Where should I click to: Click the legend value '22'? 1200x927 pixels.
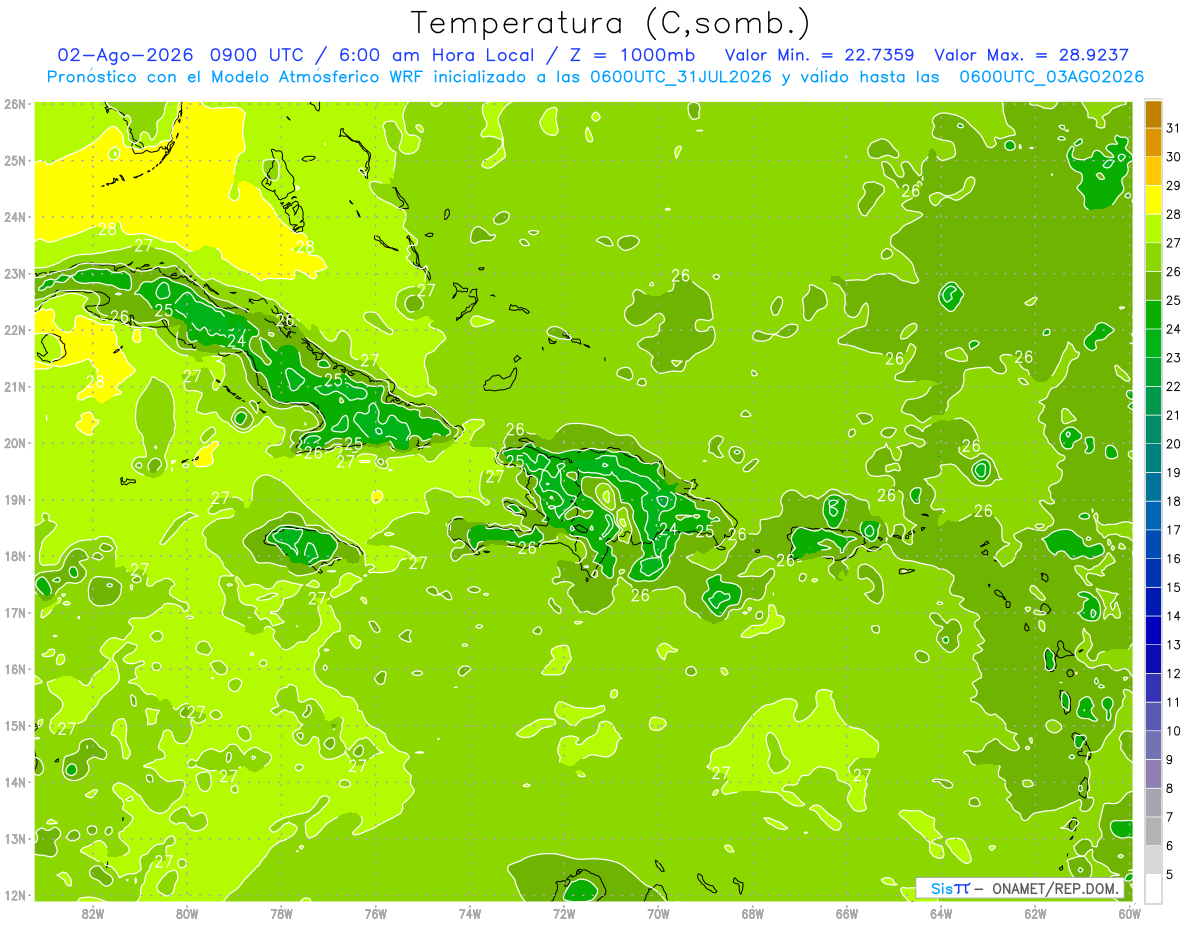coord(1173,386)
